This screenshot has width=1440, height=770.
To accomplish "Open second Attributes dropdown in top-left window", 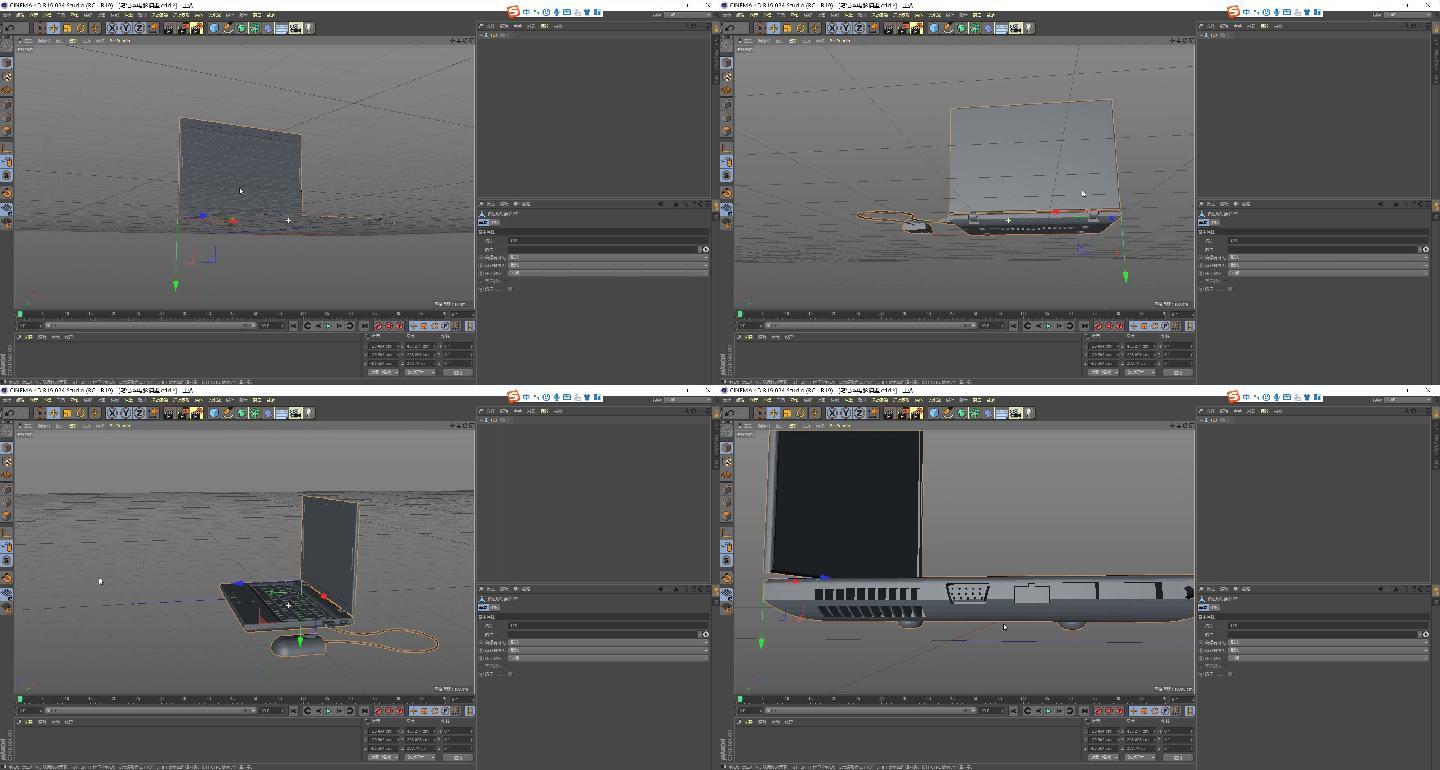I will tap(608, 265).
